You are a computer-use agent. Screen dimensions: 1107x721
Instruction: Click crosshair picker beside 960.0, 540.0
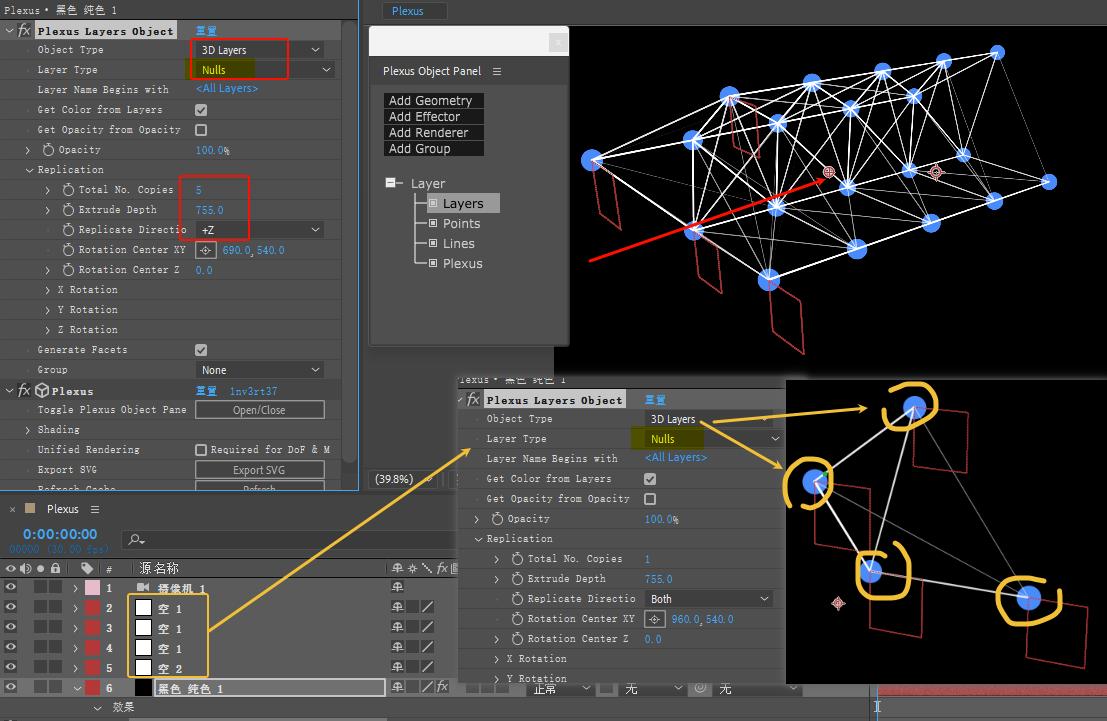(x=654, y=619)
